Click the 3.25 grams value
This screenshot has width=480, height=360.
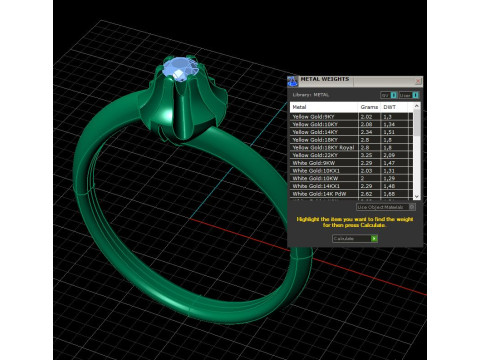tap(366, 155)
